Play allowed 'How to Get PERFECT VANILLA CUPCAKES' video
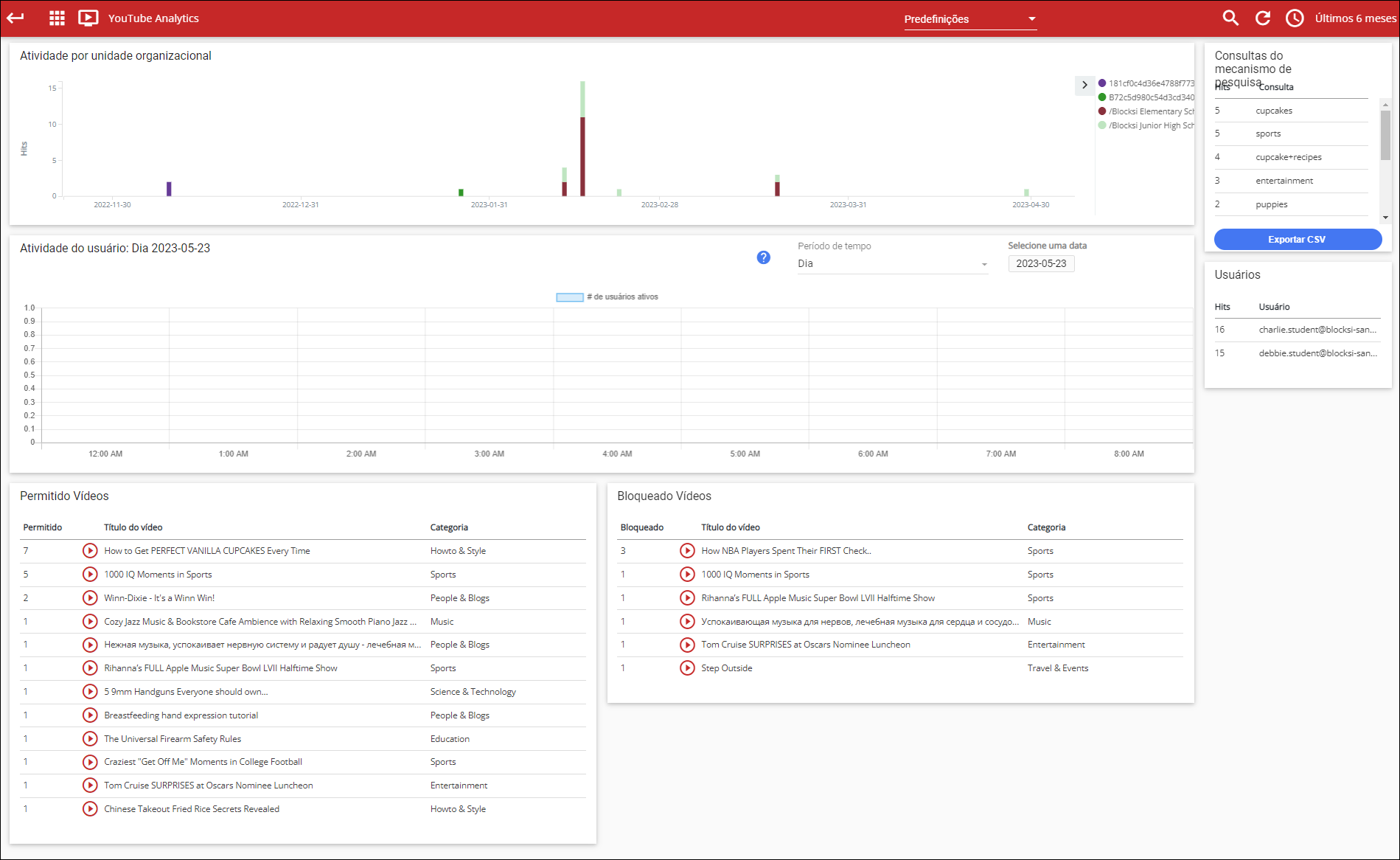The height and width of the screenshot is (860, 1400). click(90, 551)
